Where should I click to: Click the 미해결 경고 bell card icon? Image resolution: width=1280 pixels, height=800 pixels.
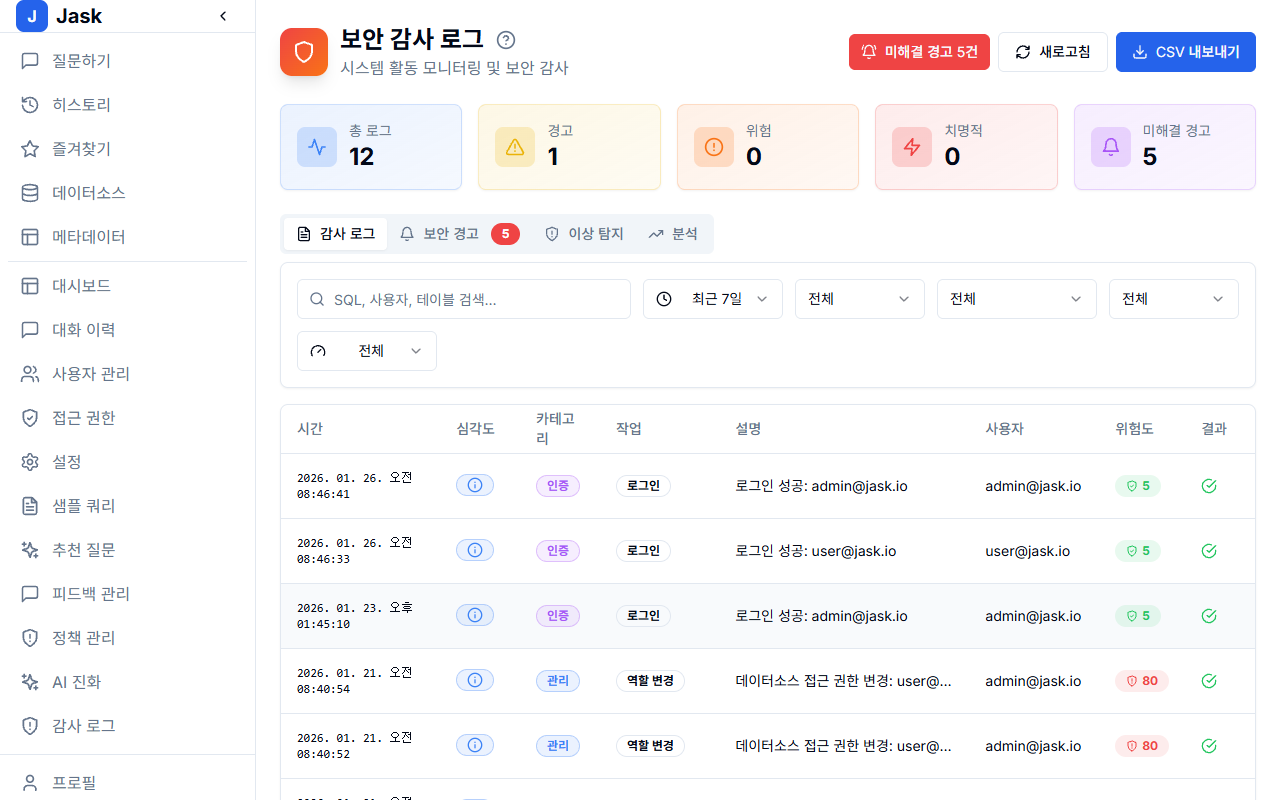[x=1111, y=147]
